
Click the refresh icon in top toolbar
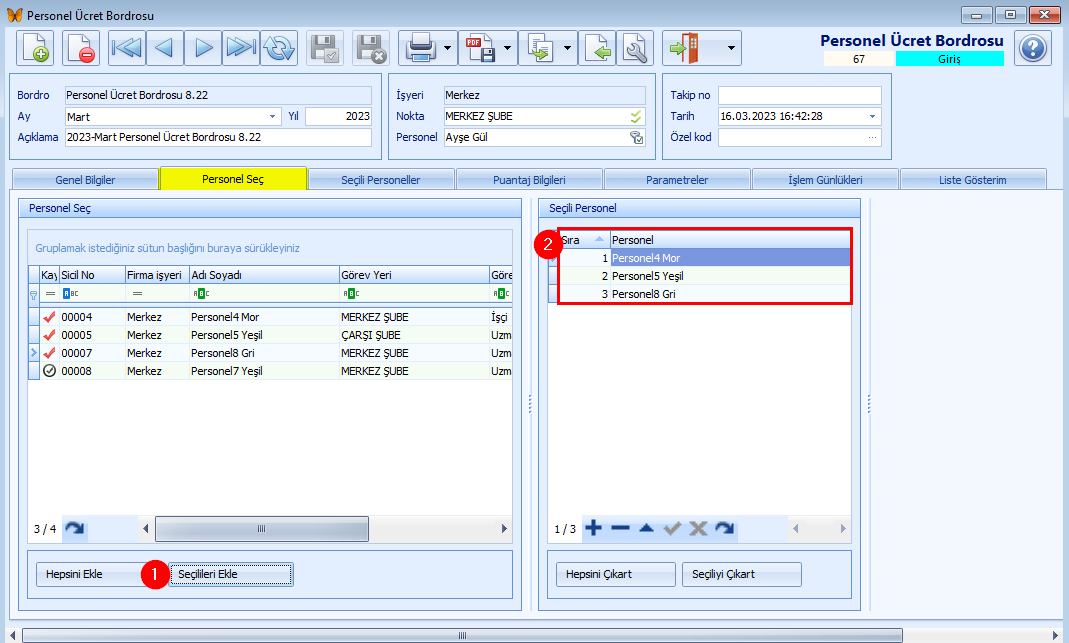click(x=279, y=48)
